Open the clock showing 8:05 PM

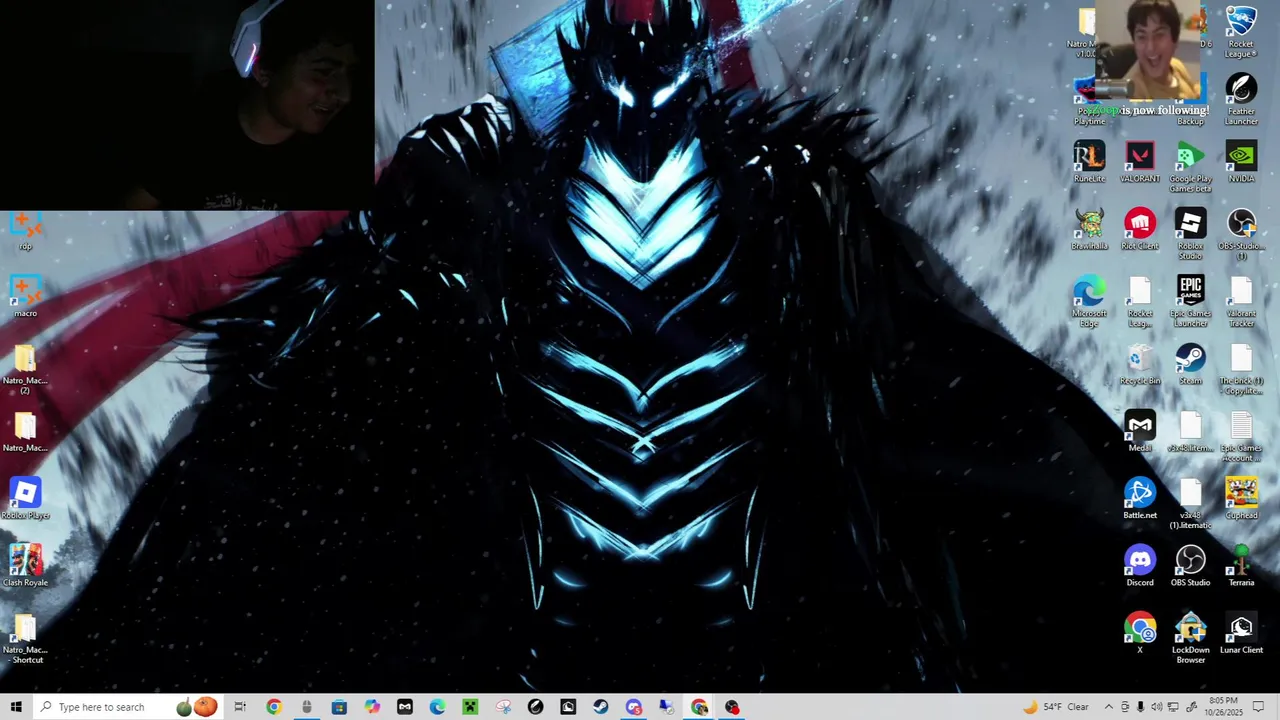(1223, 707)
